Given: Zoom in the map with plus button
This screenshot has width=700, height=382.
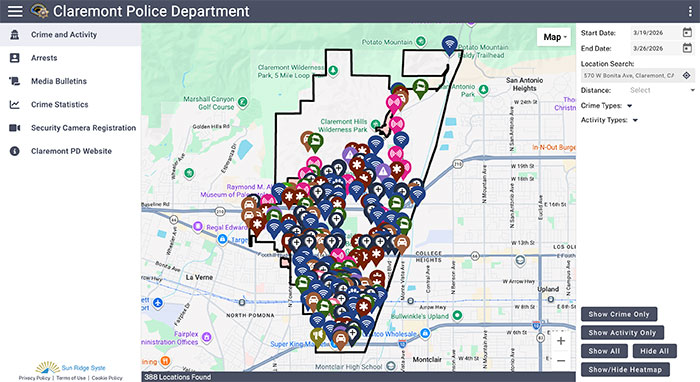Looking at the screenshot, I should [561, 341].
